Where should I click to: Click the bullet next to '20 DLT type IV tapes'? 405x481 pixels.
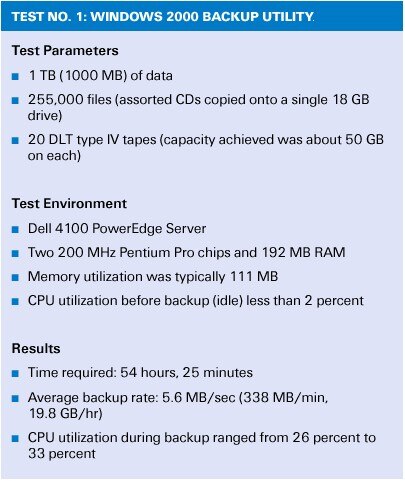tap(15, 140)
